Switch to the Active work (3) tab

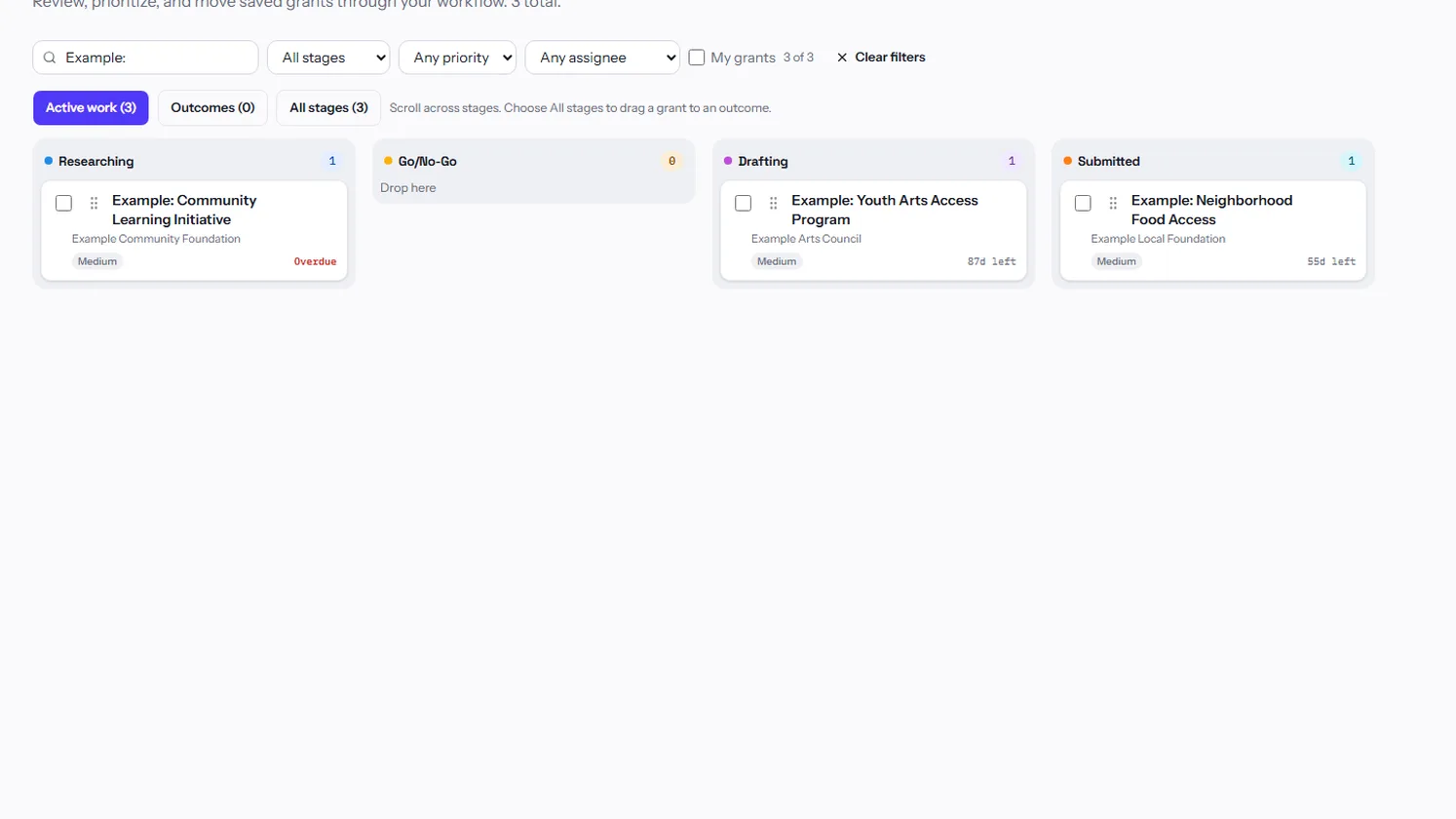[91, 107]
